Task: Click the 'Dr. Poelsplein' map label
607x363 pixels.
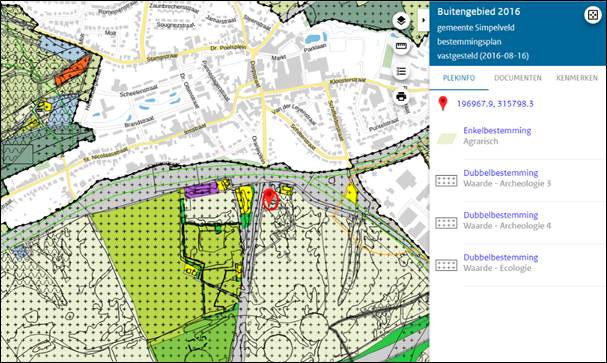Action: coord(228,48)
